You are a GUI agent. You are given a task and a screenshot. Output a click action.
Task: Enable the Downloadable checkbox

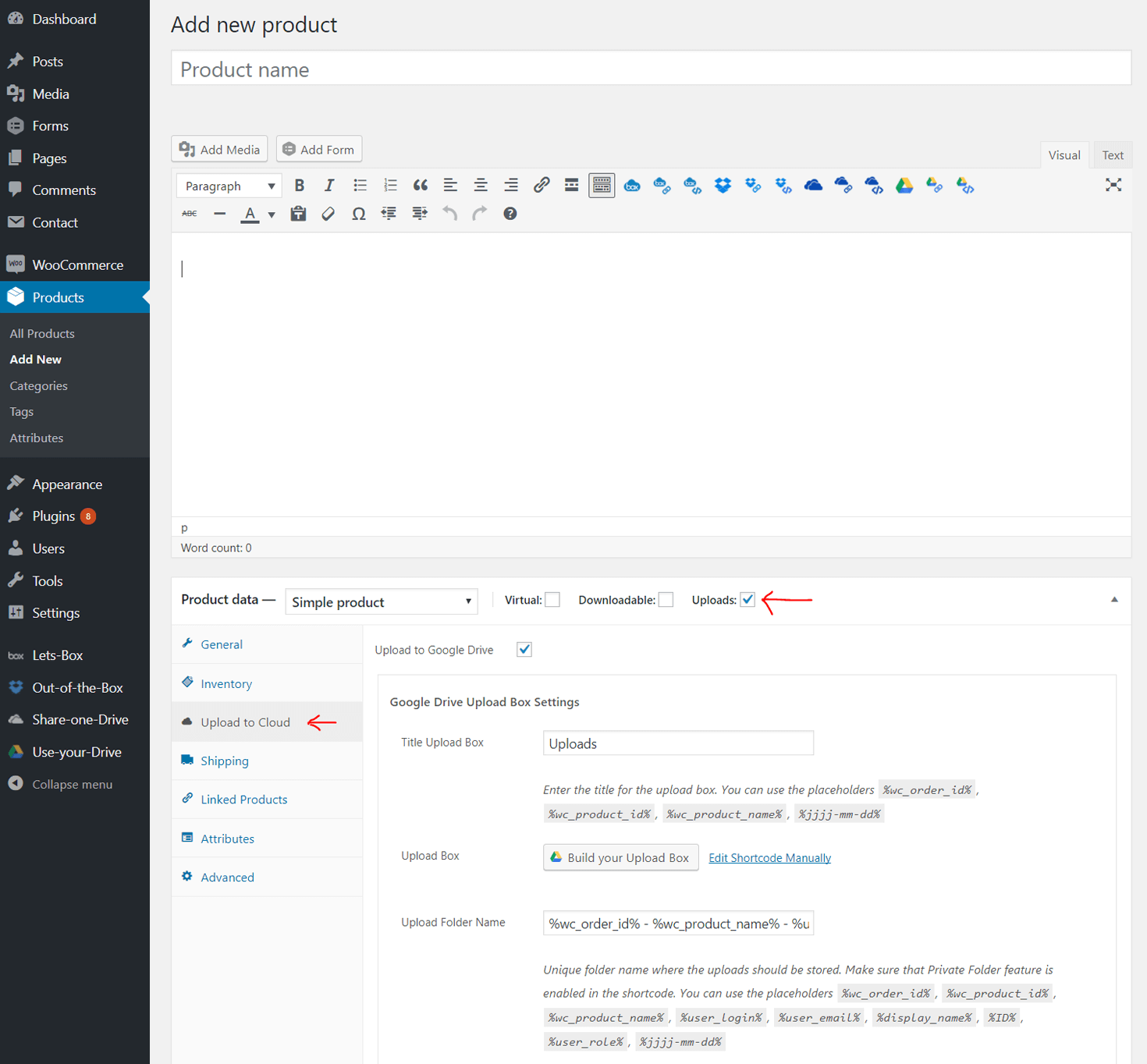[x=666, y=600]
